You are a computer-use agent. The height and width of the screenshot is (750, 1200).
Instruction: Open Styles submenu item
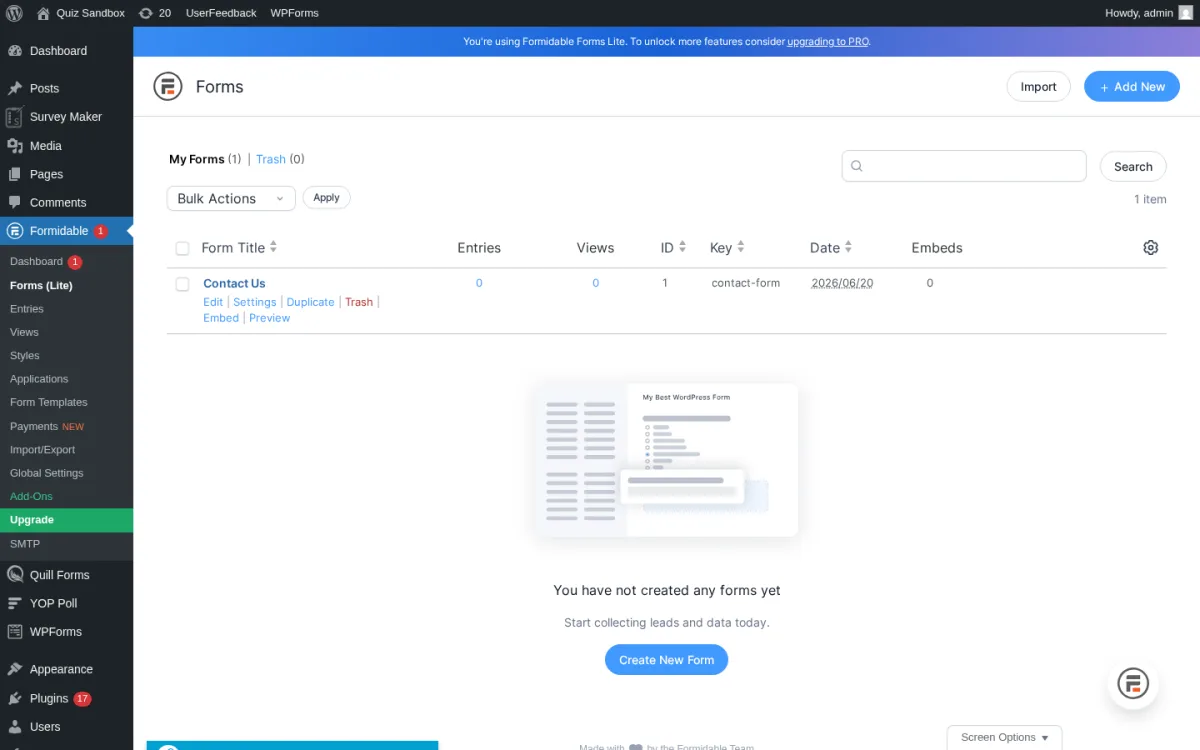point(25,355)
